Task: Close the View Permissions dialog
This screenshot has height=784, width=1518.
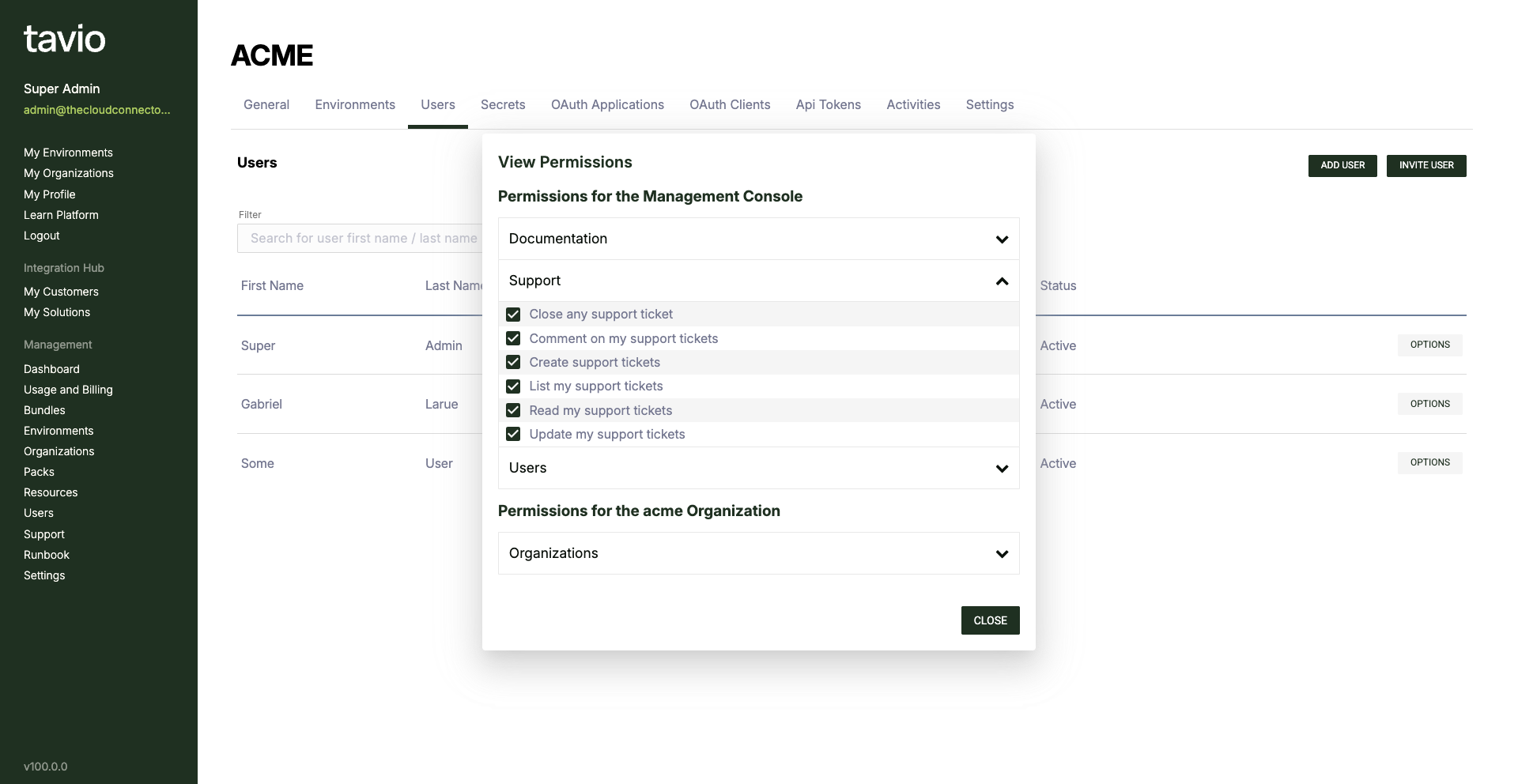Action: click(990, 620)
